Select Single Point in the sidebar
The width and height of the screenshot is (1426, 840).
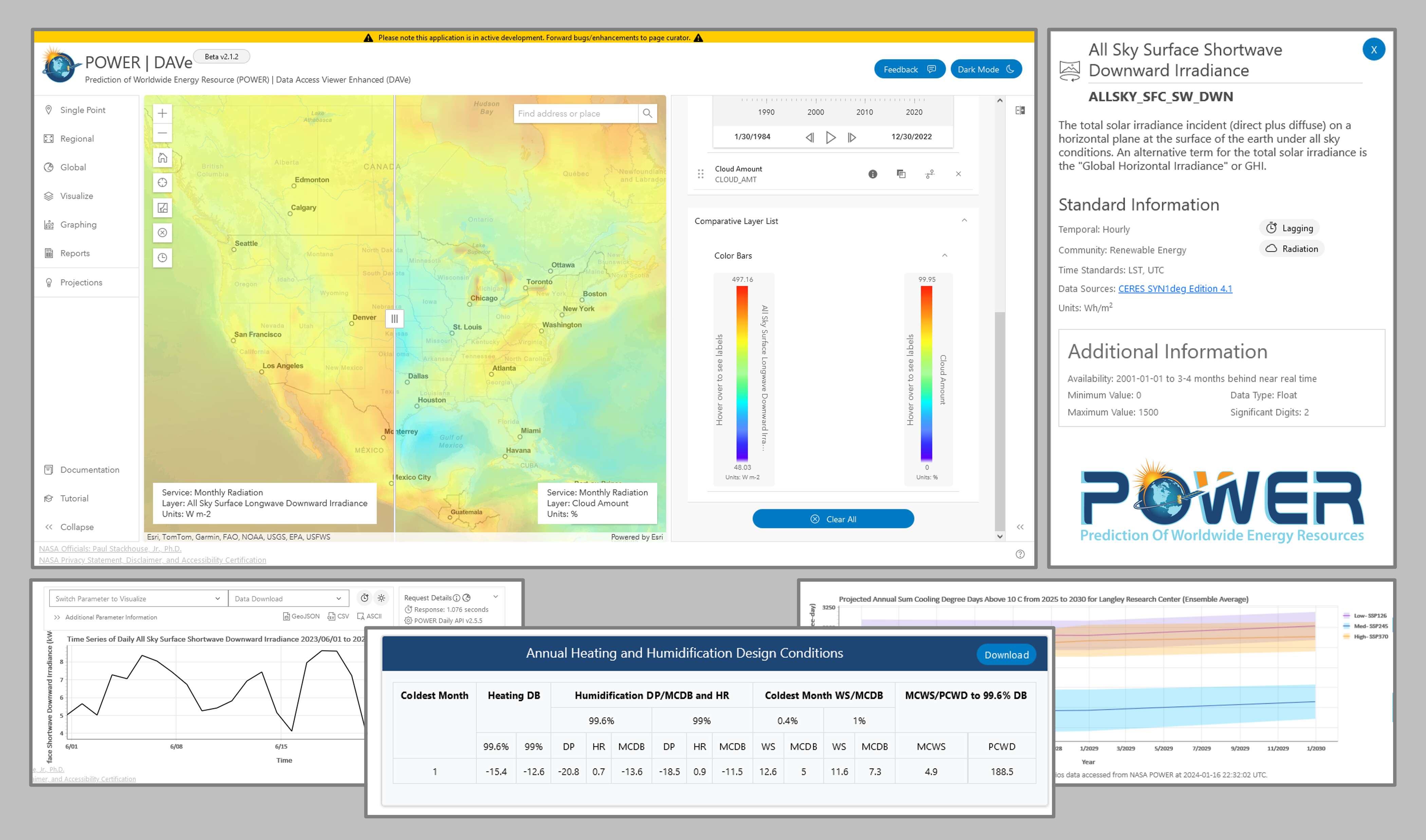point(82,110)
